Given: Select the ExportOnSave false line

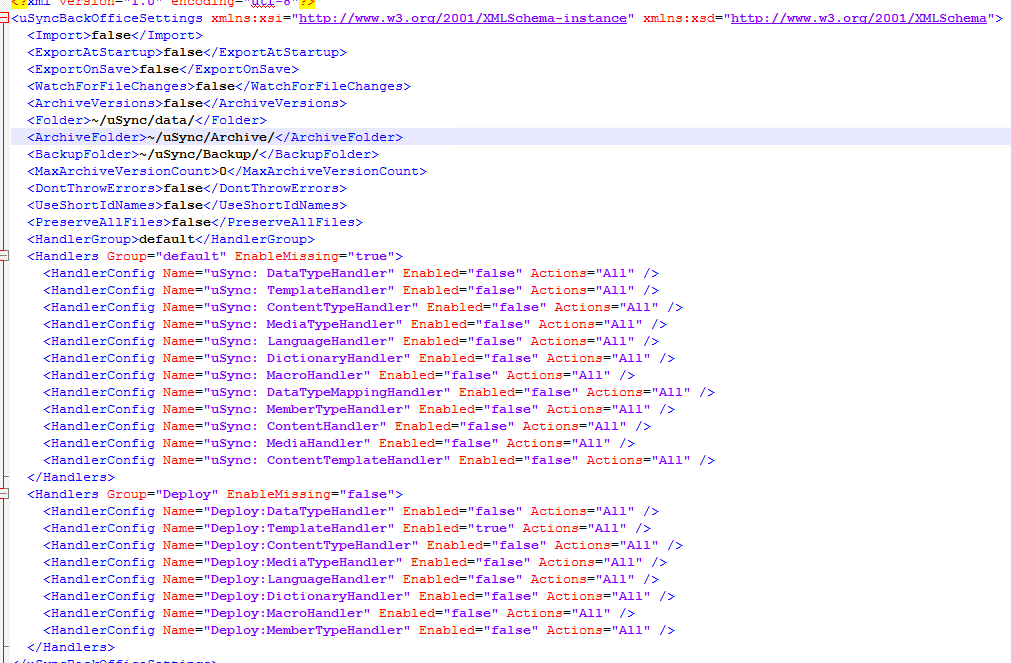Looking at the screenshot, I should (163, 69).
